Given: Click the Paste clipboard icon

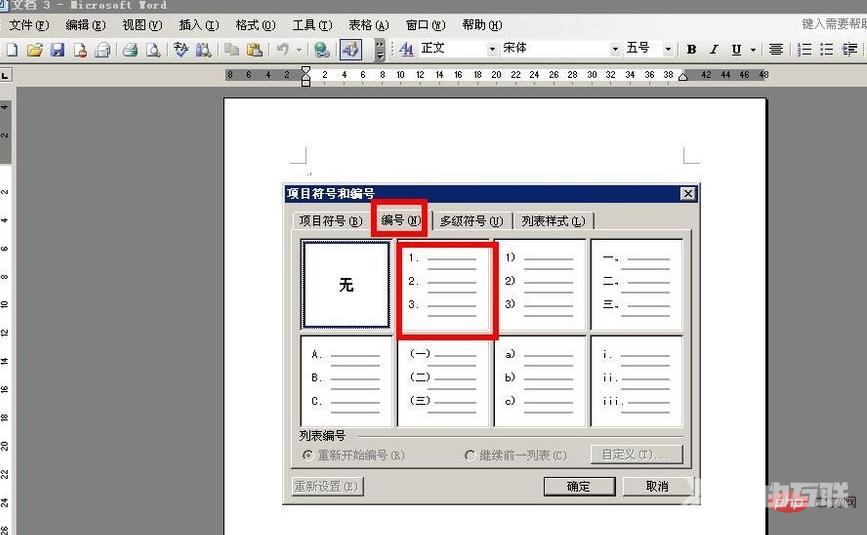Looking at the screenshot, I should [255, 49].
